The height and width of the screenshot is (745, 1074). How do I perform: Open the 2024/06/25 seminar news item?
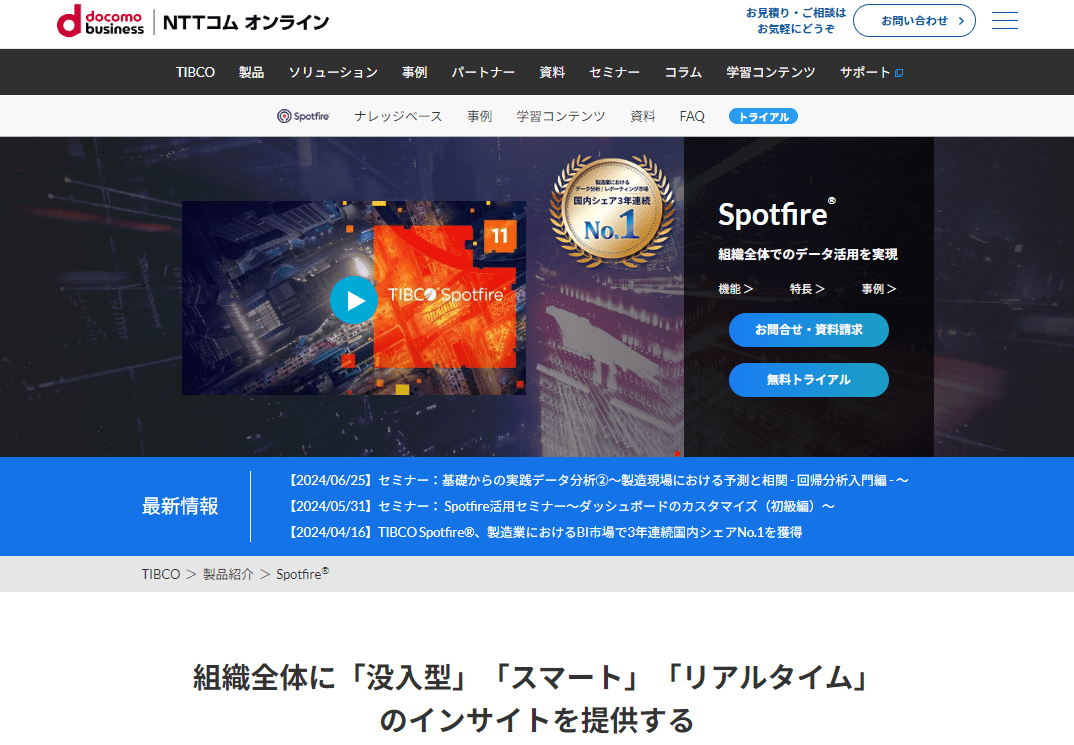597,481
